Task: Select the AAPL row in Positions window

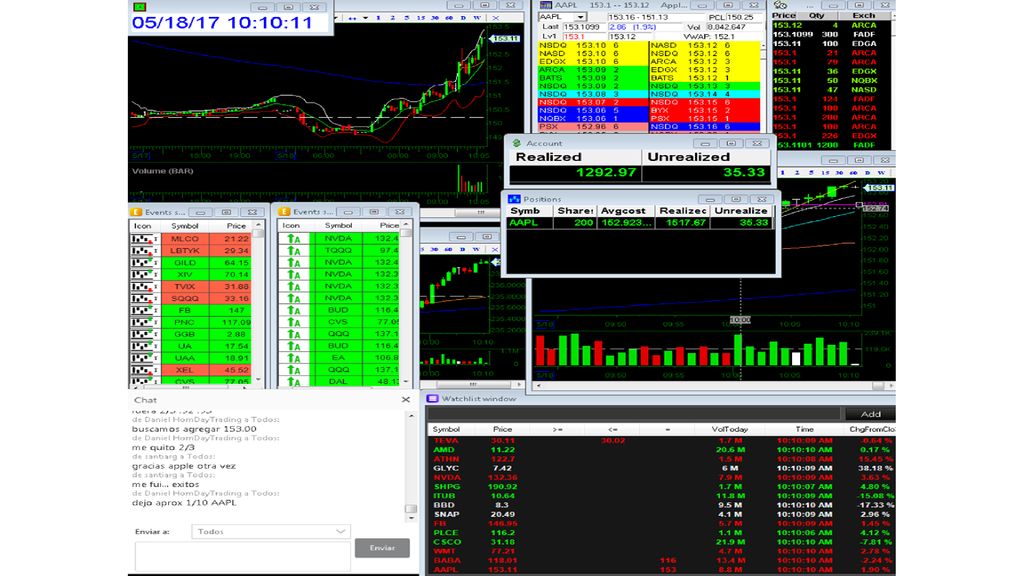Action: point(640,223)
